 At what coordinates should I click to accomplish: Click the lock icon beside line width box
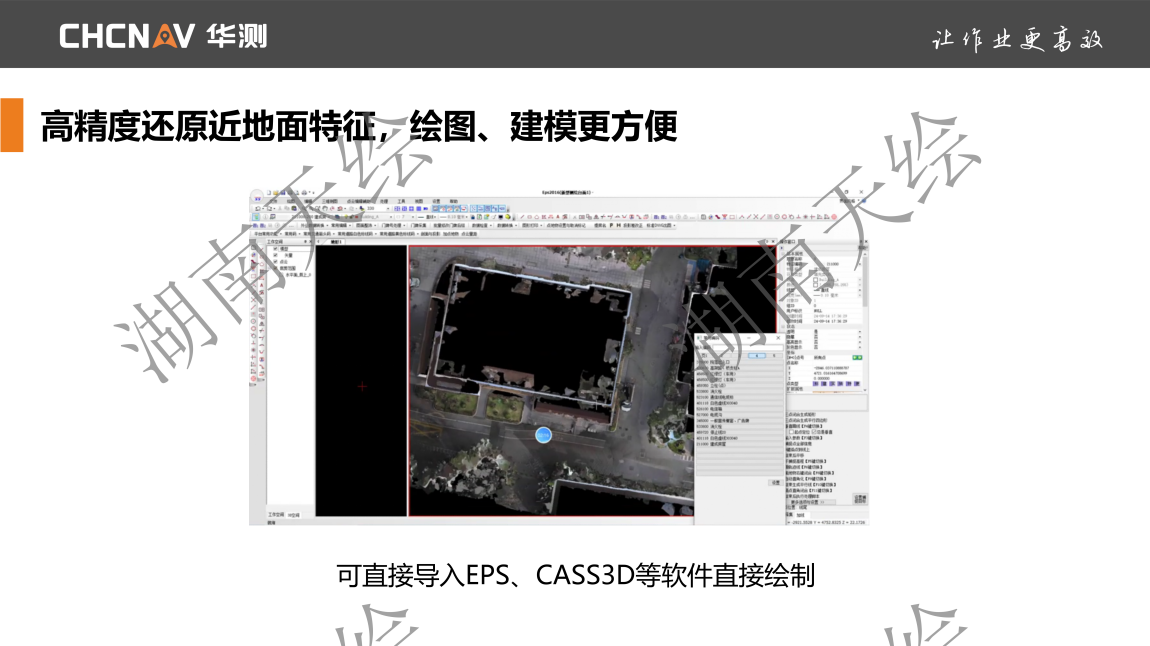coord(472,216)
